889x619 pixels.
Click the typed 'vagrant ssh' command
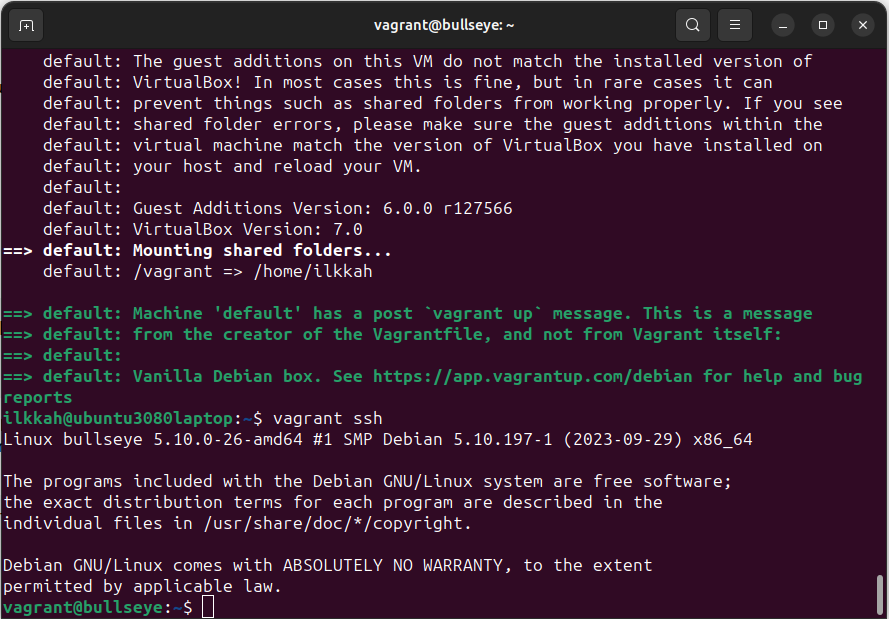pos(327,418)
